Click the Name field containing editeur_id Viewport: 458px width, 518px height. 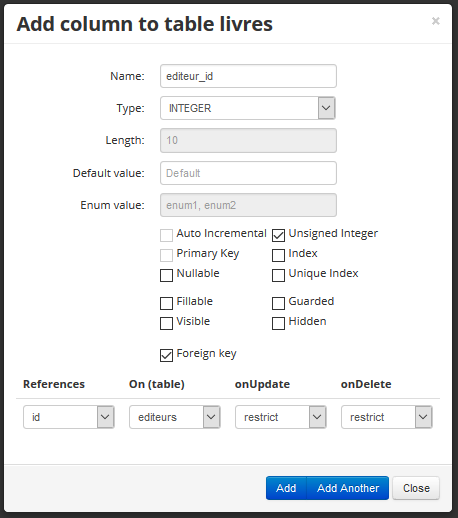tap(248, 76)
